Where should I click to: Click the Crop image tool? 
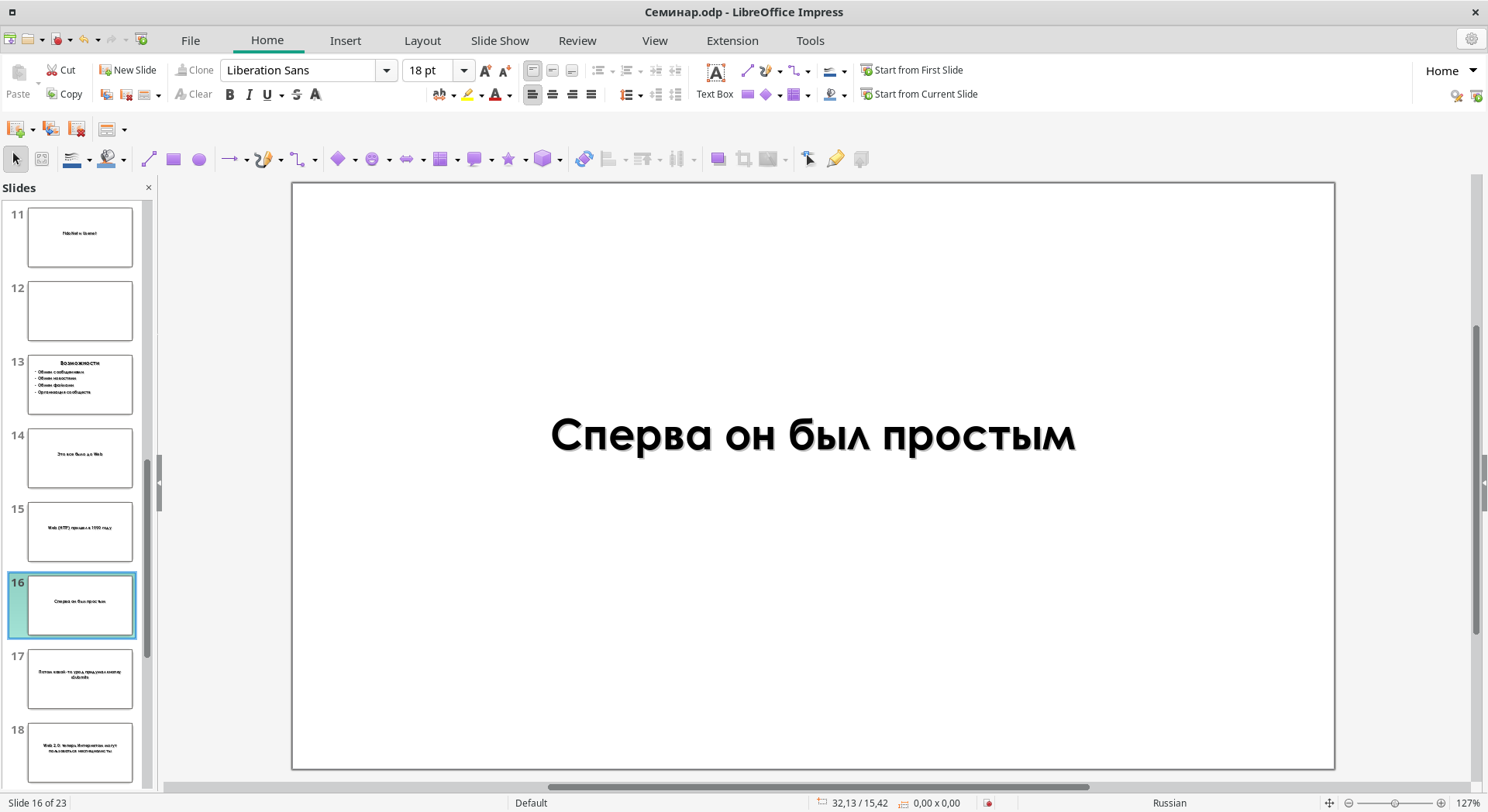tap(743, 160)
